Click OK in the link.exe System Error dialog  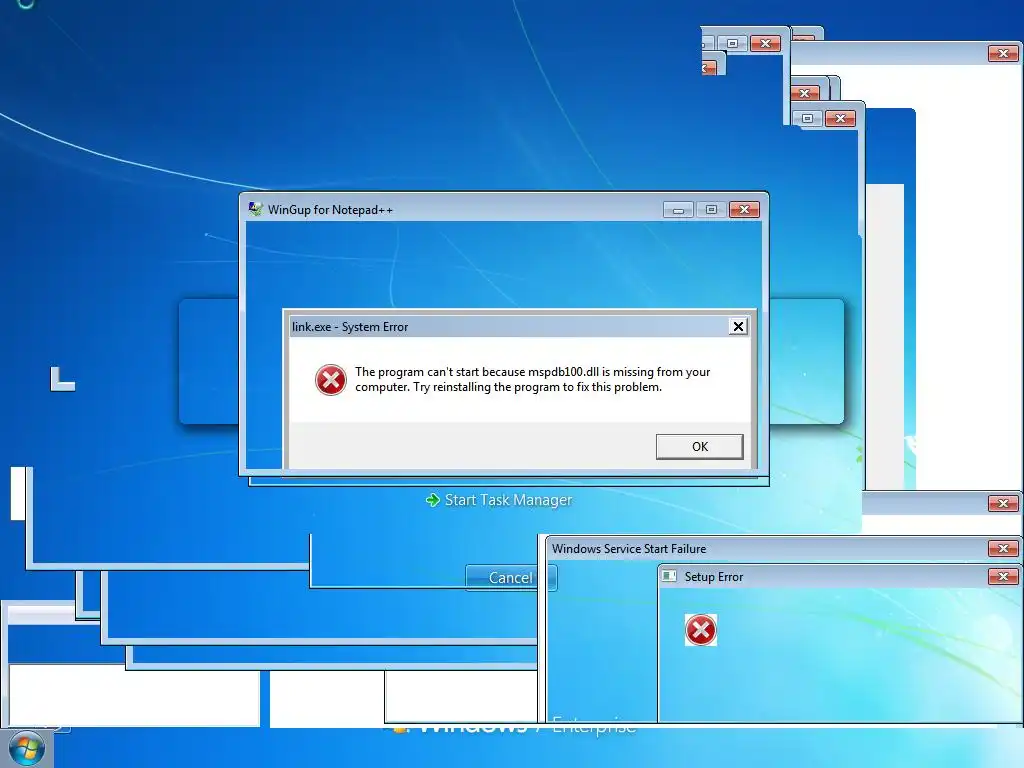pos(699,447)
